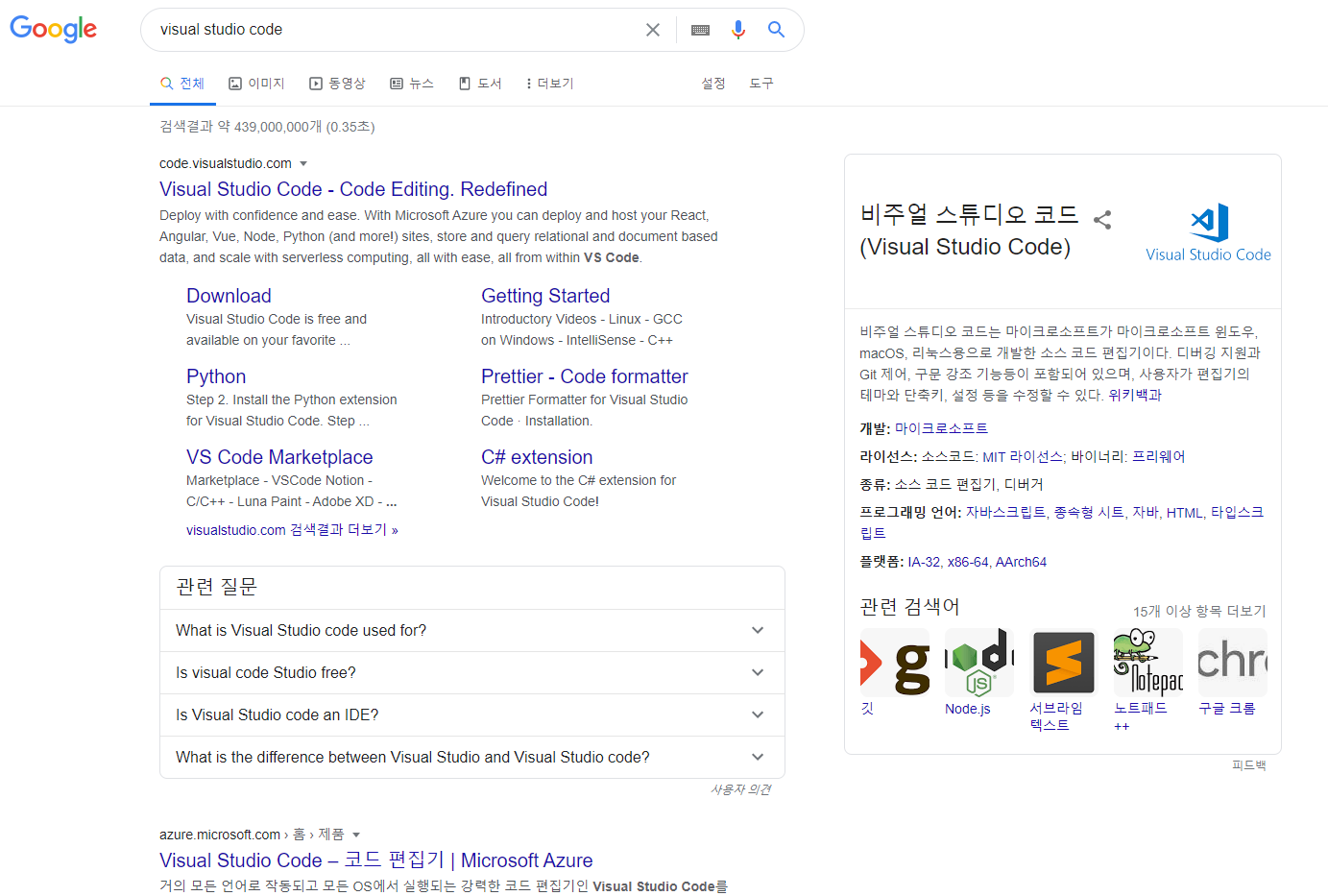Click the 검색결과 약 439,000,000개 count text
The image size is (1328, 896).
(x=267, y=127)
